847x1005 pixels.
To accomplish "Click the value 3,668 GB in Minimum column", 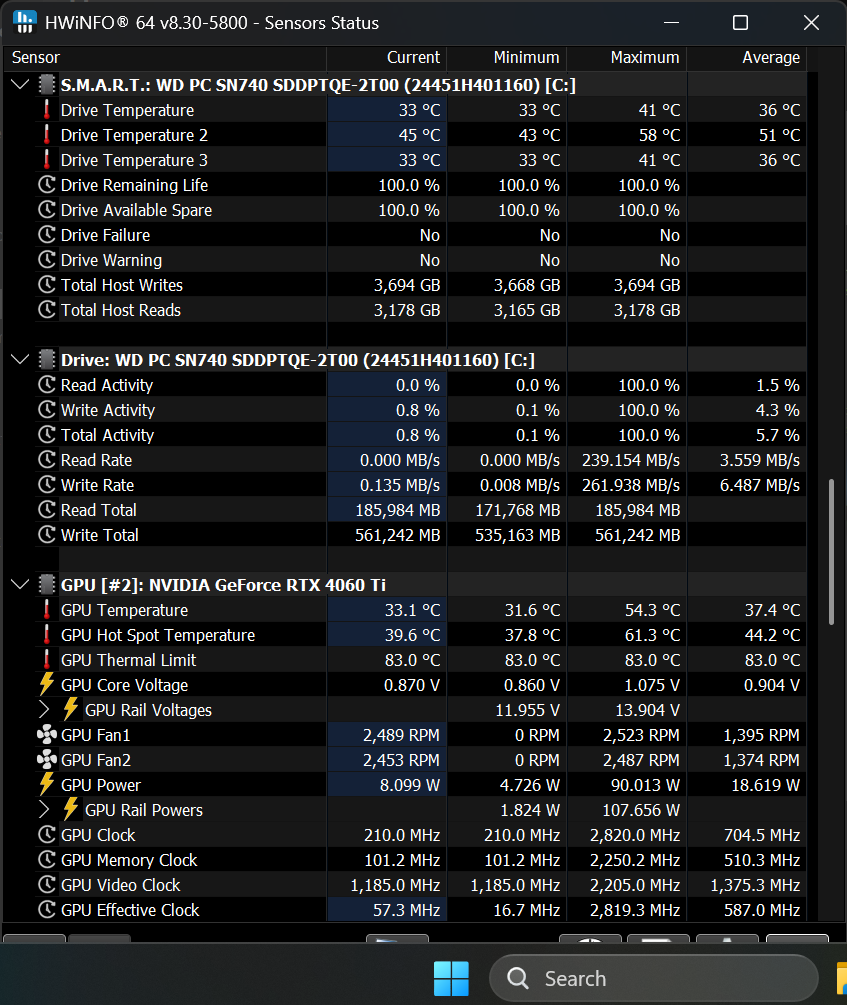I will tap(527, 285).
